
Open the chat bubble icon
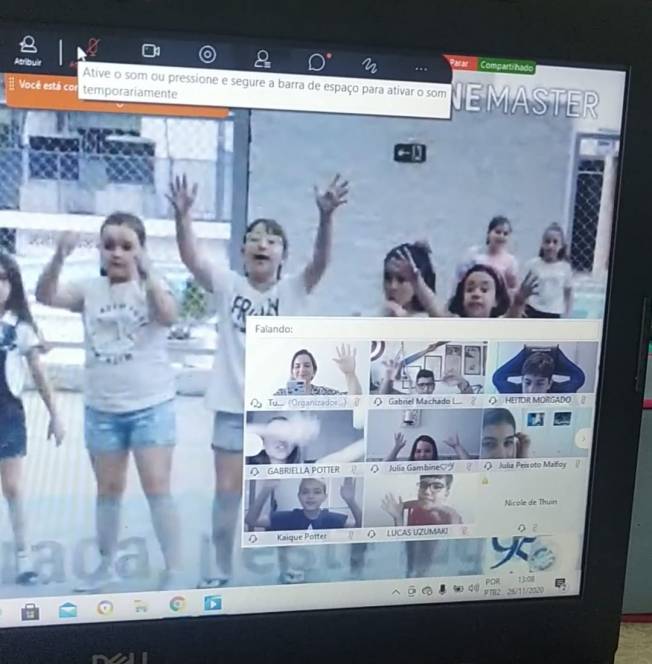[x=317, y=62]
